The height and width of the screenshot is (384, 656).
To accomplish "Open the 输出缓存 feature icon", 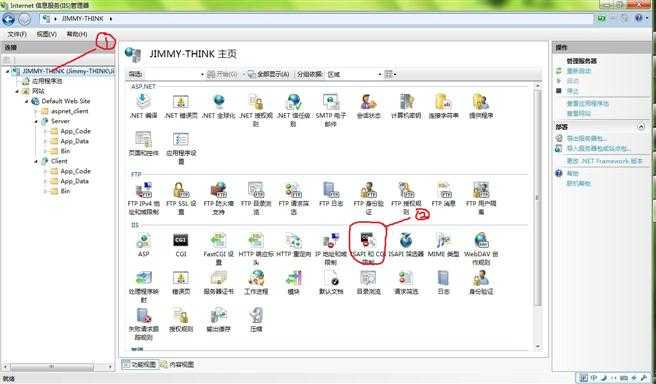I will tap(218, 320).
